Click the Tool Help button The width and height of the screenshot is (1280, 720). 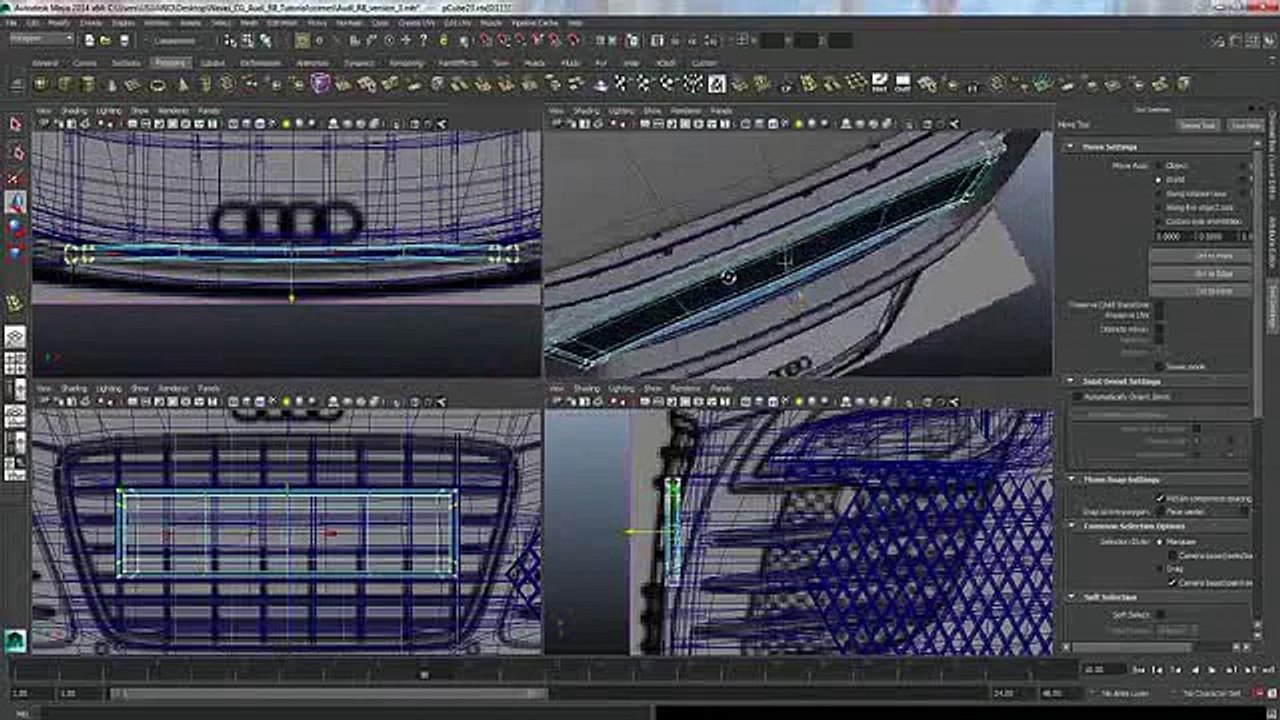1245,126
